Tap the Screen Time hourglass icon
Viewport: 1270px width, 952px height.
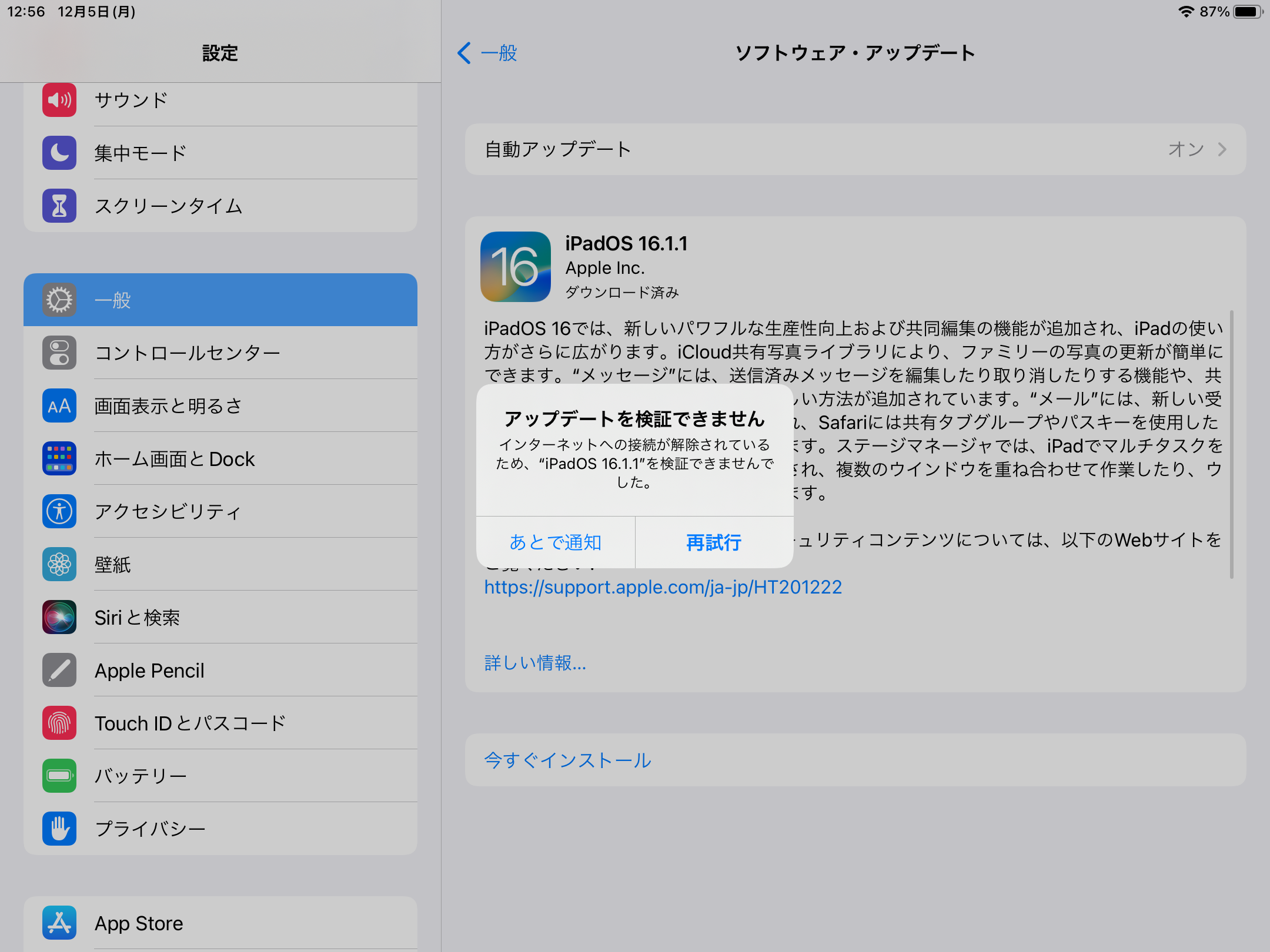click(x=59, y=206)
